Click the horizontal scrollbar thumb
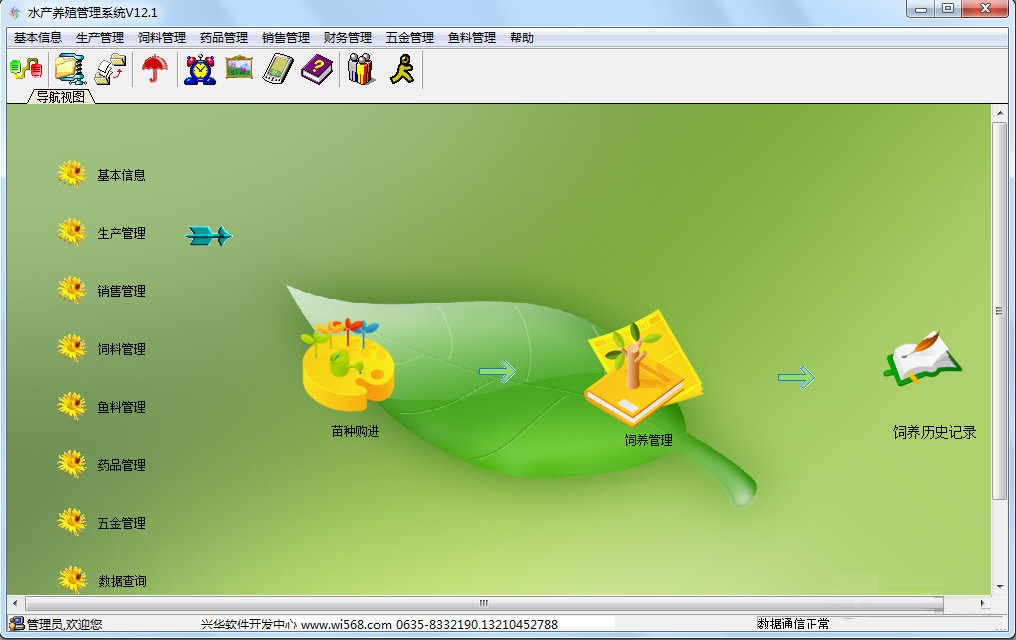This screenshot has width=1016, height=640. point(483,602)
